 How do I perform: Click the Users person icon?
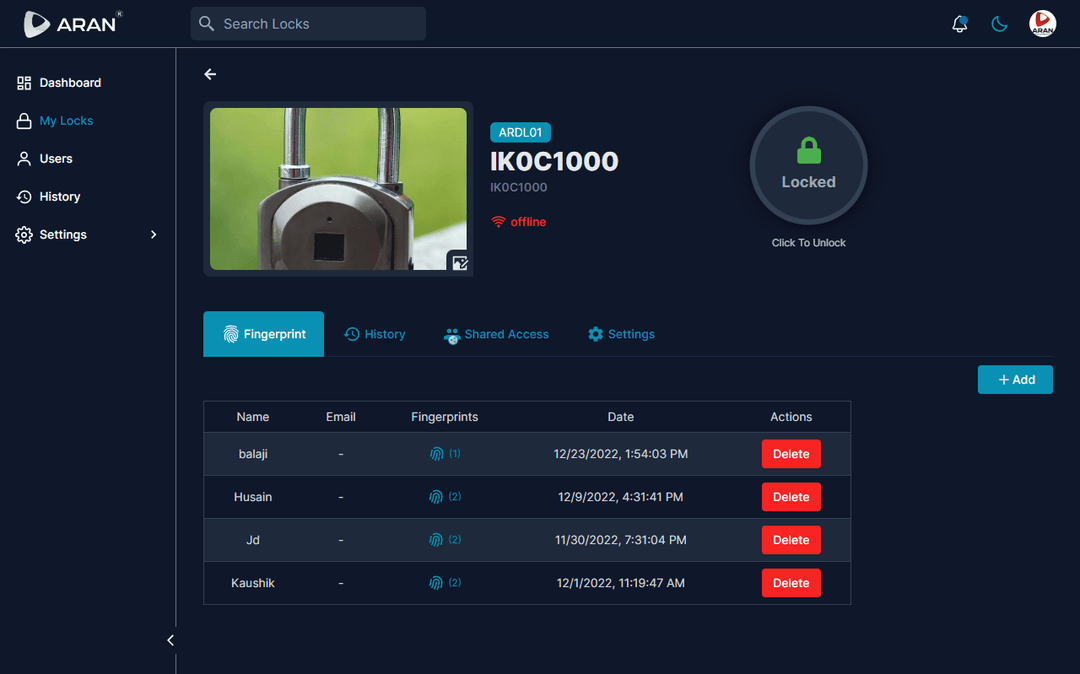[24, 159]
